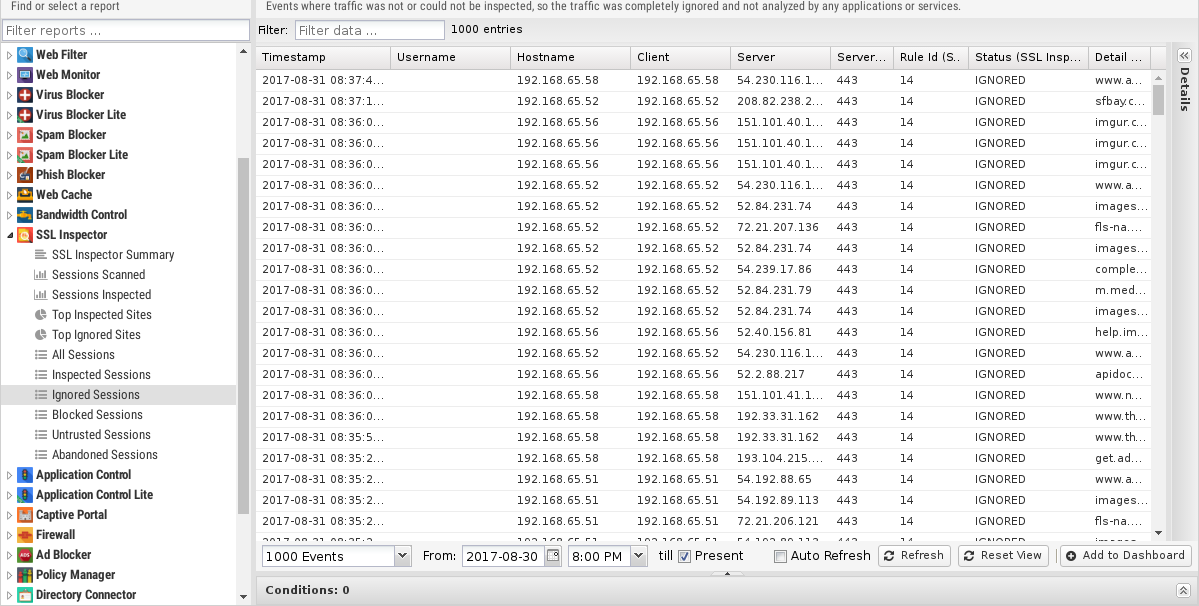This screenshot has height=606, width=1199.
Task: Click the SSL Inspector Summary text icon
Action: pyautogui.click(x=41, y=254)
